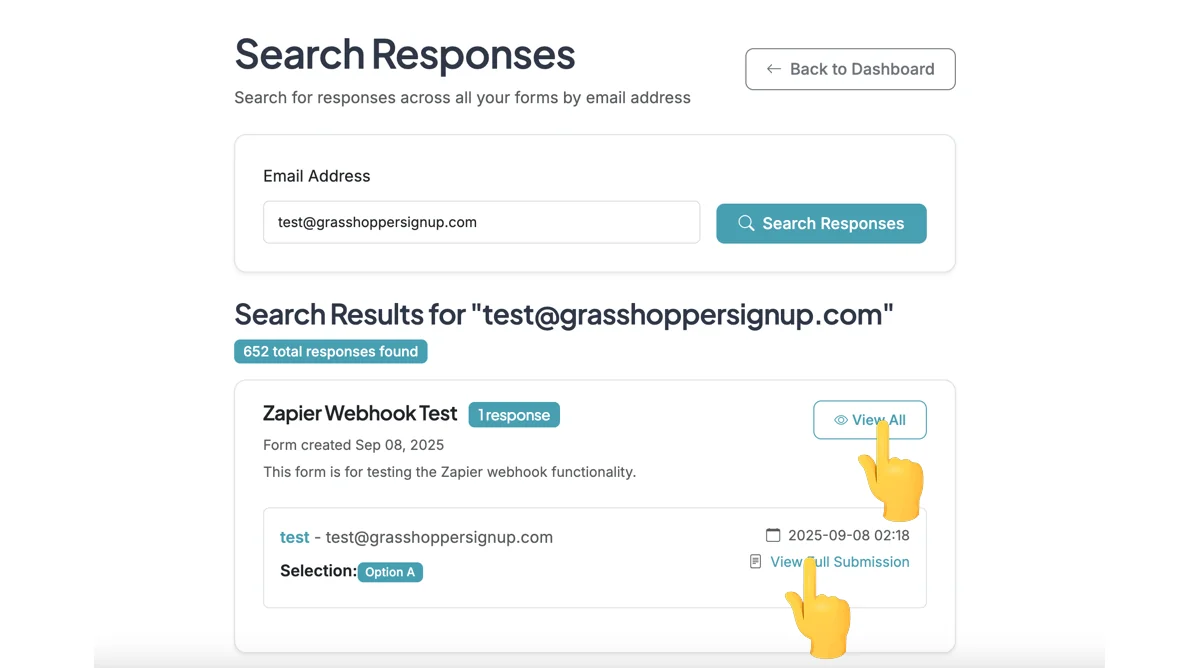The width and height of the screenshot is (1200, 668).
Task: Select the 'Option A' selection tag
Action: coord(390,572)
